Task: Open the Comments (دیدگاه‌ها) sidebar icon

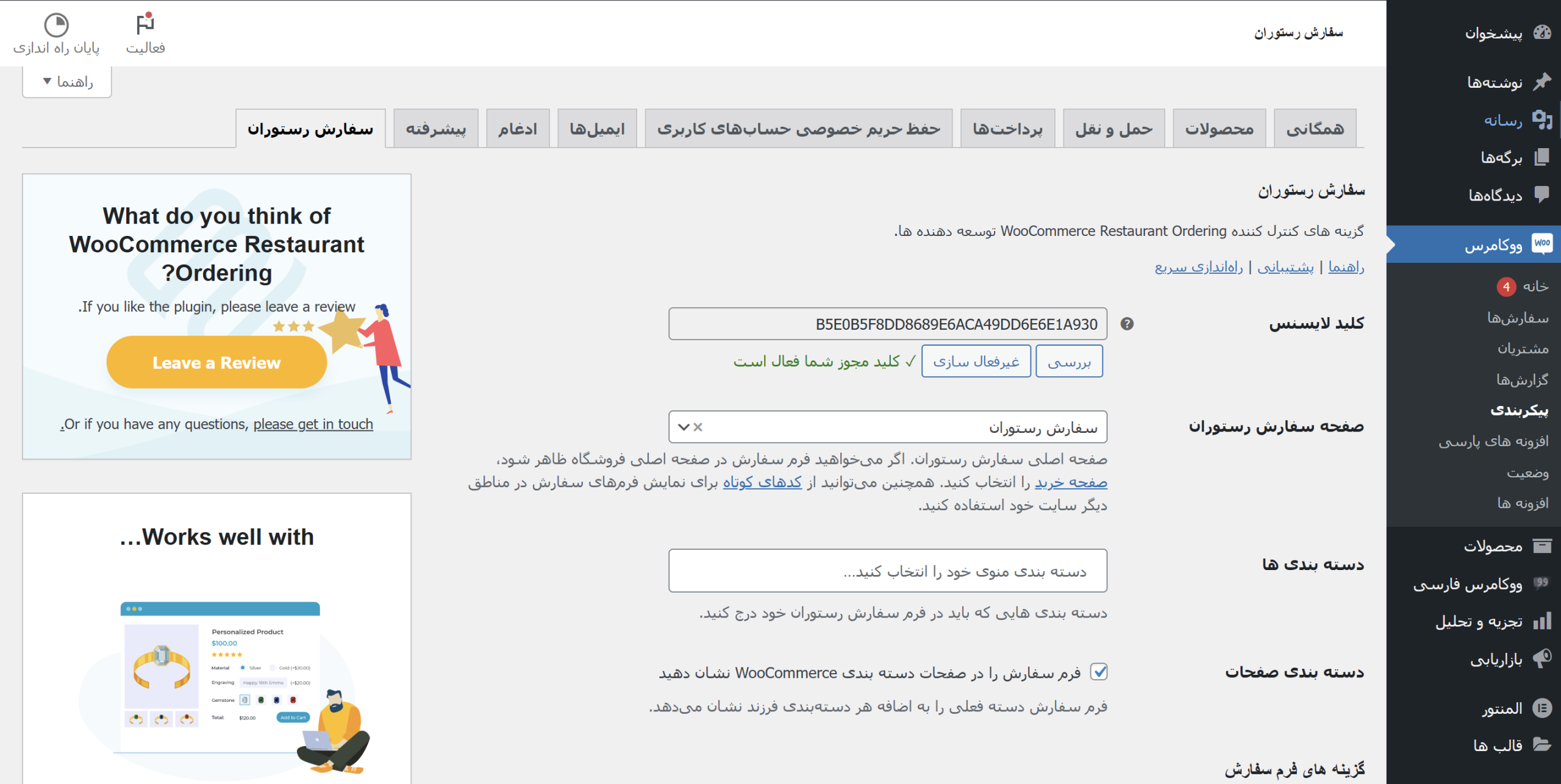Action: pos(1542,195)
